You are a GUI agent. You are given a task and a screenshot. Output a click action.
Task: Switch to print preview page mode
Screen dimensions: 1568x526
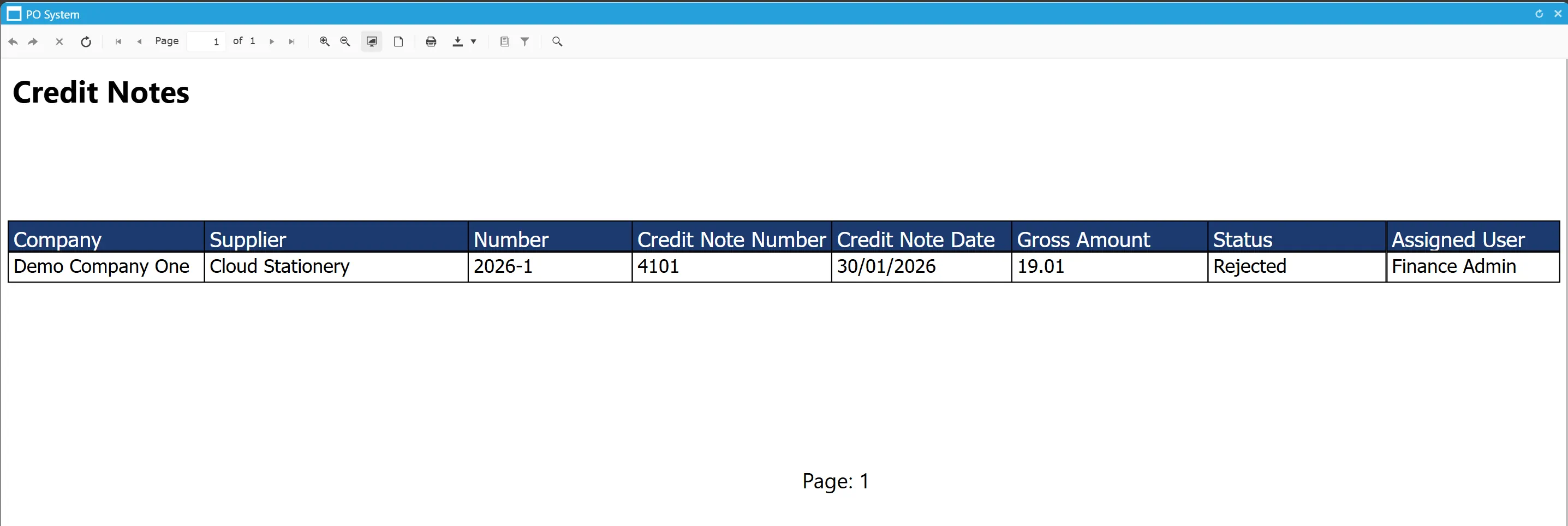398,41
